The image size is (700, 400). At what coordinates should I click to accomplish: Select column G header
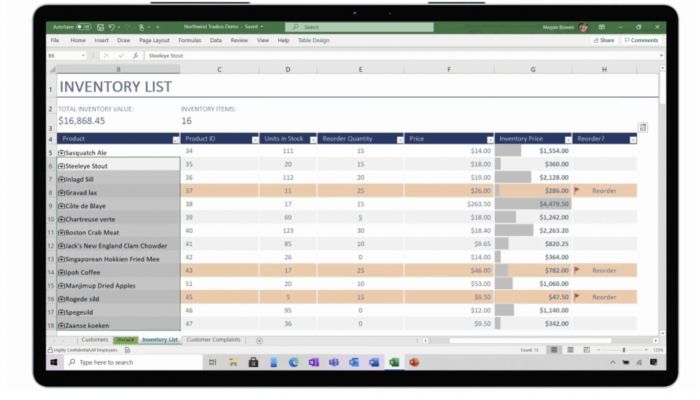click(x=533, y=70)
